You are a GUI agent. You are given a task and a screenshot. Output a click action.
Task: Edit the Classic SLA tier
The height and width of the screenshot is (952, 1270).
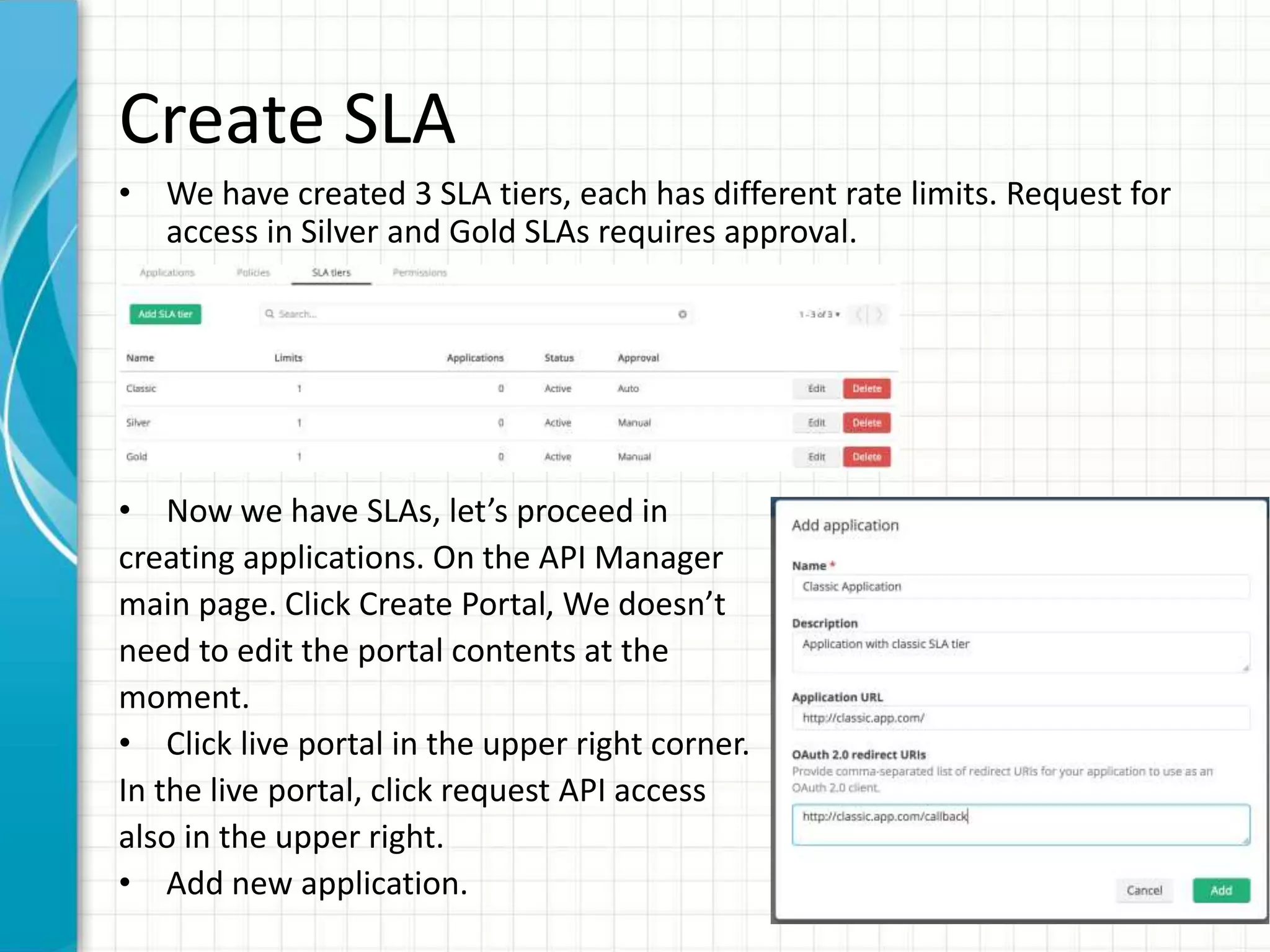coord(817,389)
